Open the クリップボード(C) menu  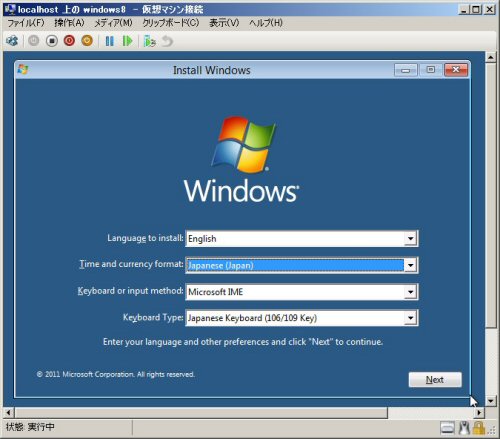tap(171, 23)
